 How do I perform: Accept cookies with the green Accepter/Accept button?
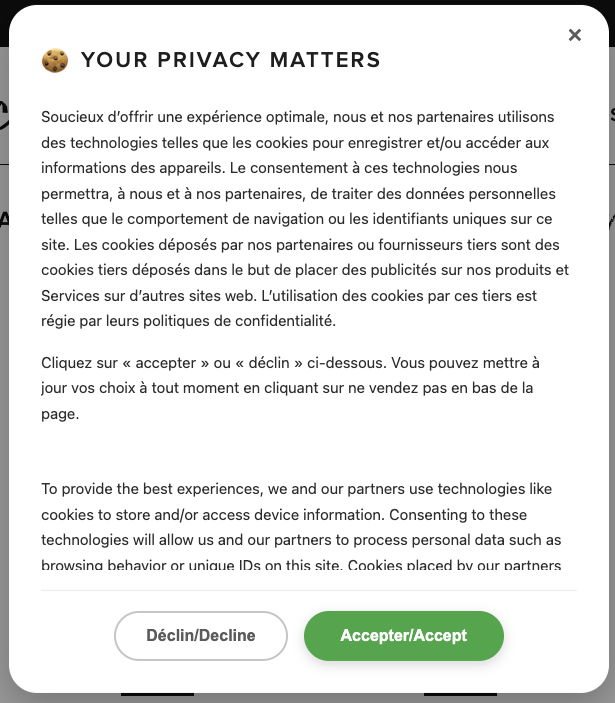pos(403,635)
